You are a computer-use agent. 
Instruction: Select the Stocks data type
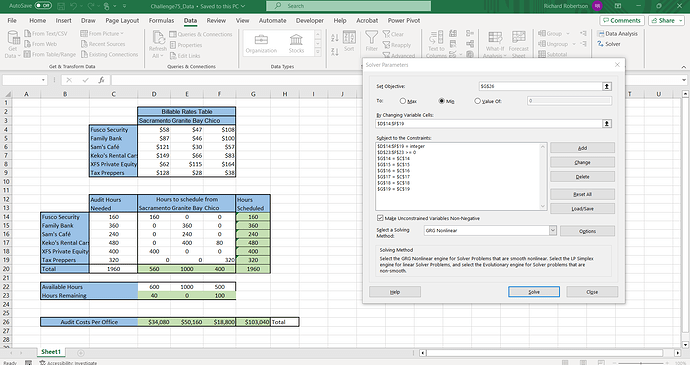point(296,43)
